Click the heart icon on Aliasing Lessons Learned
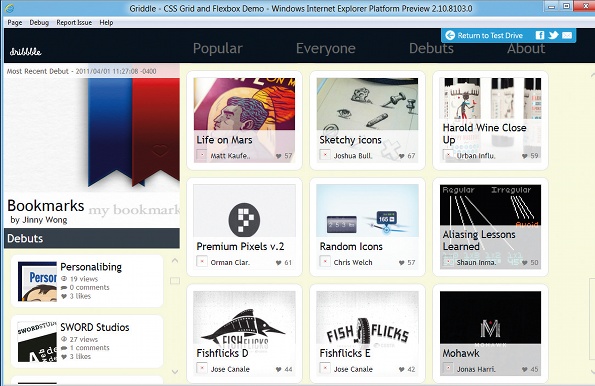Screen dimensions: 595x386 click(524, 263)
